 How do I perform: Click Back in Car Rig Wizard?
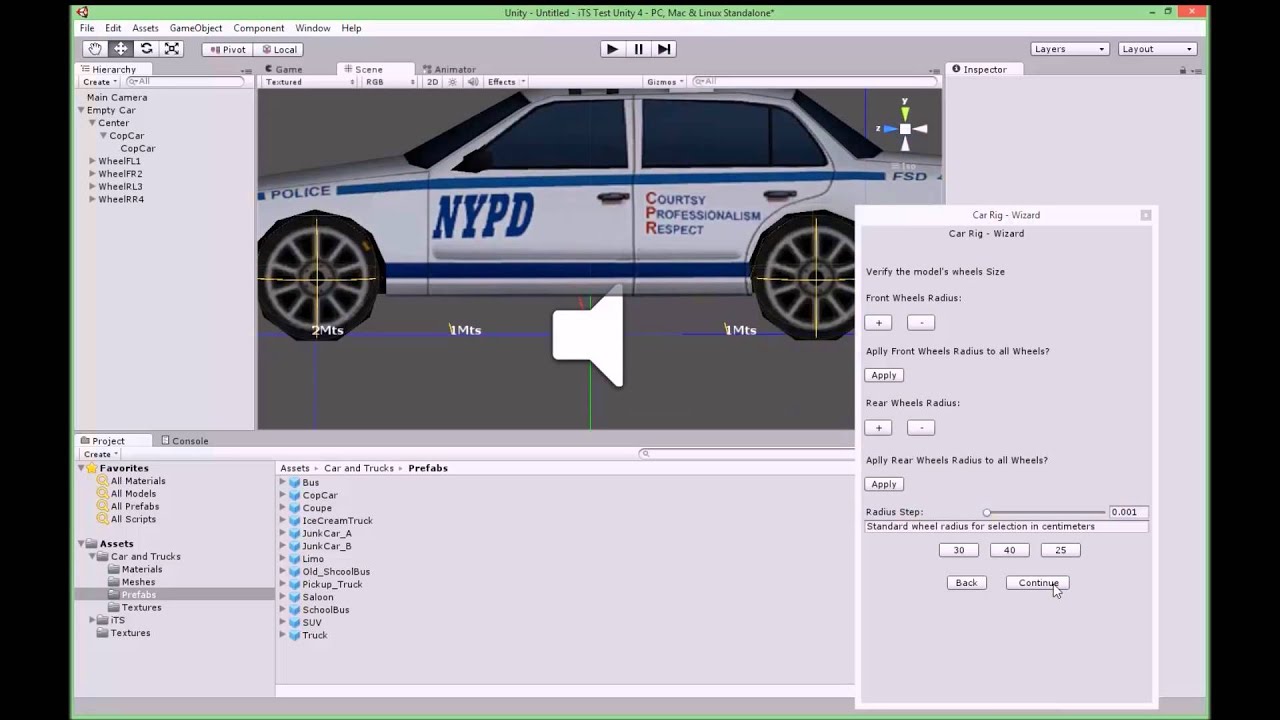pyautogui.click(x=966, y=583)
